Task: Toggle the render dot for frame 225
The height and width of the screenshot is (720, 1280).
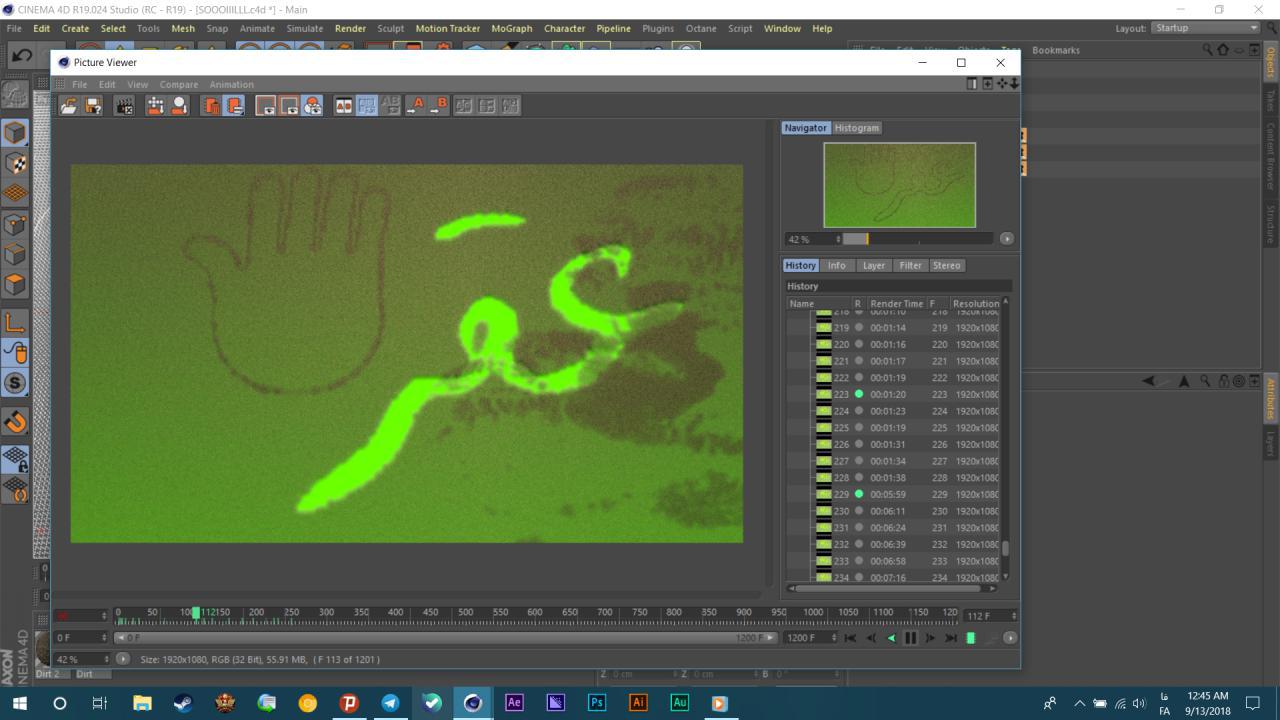Action: pyautogui.click(x=858, y=428)
